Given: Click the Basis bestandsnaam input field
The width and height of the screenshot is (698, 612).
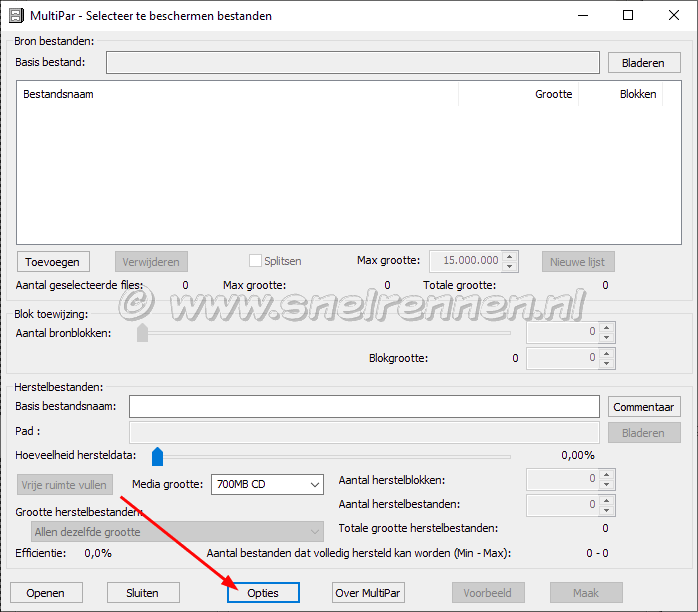Looking at the screenshot, I should point(364,406).
